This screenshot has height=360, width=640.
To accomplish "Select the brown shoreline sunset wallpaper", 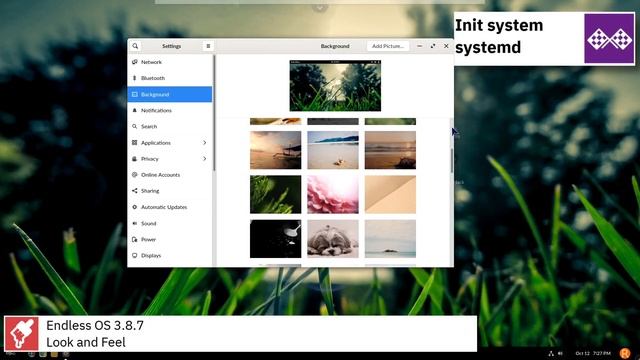I will coord(390,150).
